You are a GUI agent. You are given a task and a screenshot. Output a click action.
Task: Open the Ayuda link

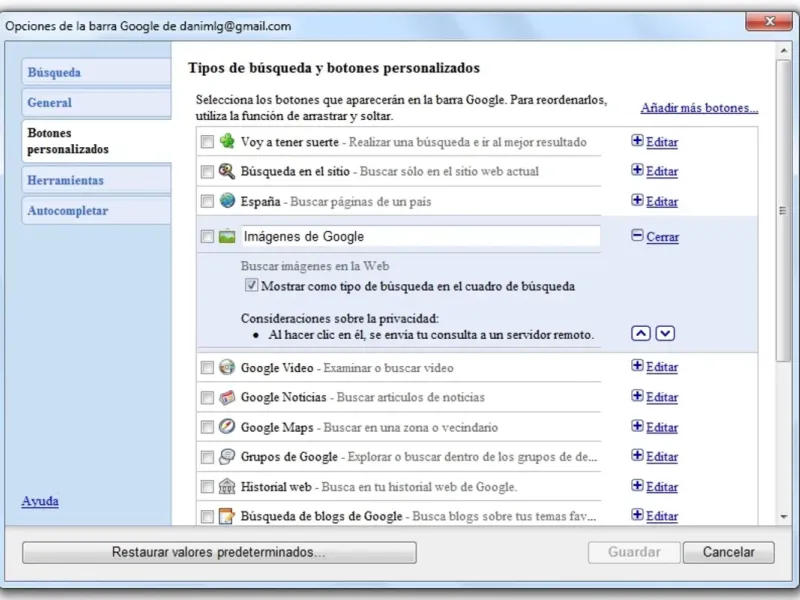tap(40, 501)
